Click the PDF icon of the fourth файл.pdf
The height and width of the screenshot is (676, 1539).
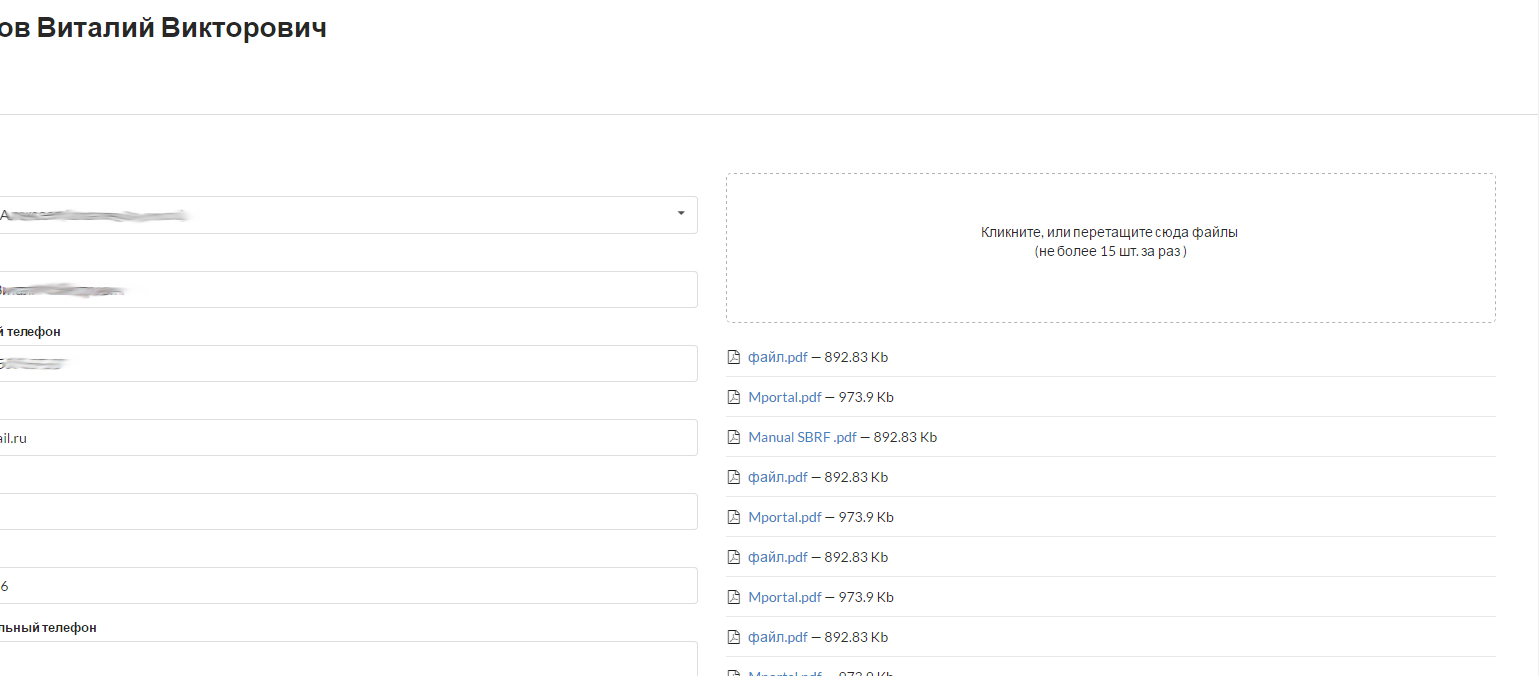[x=733, y=637]
